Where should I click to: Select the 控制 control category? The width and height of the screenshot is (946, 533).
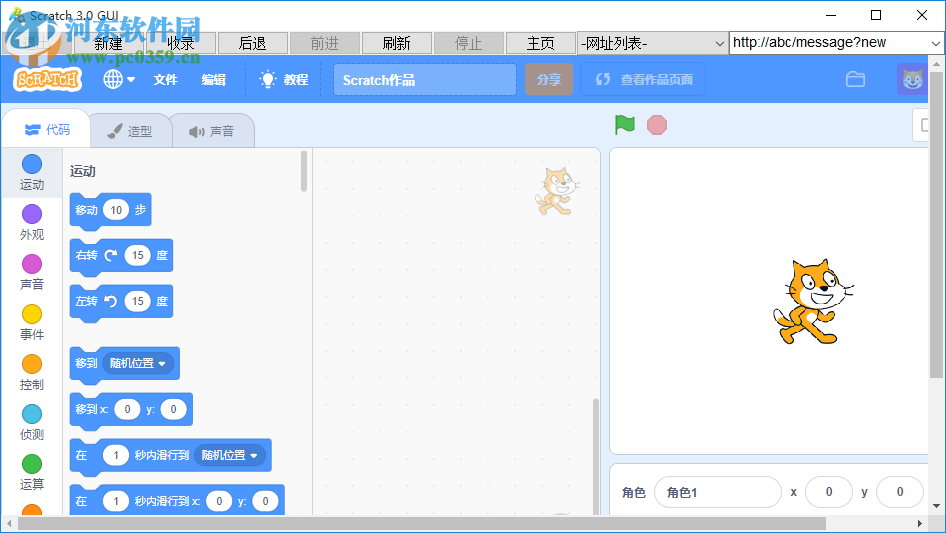32,373
